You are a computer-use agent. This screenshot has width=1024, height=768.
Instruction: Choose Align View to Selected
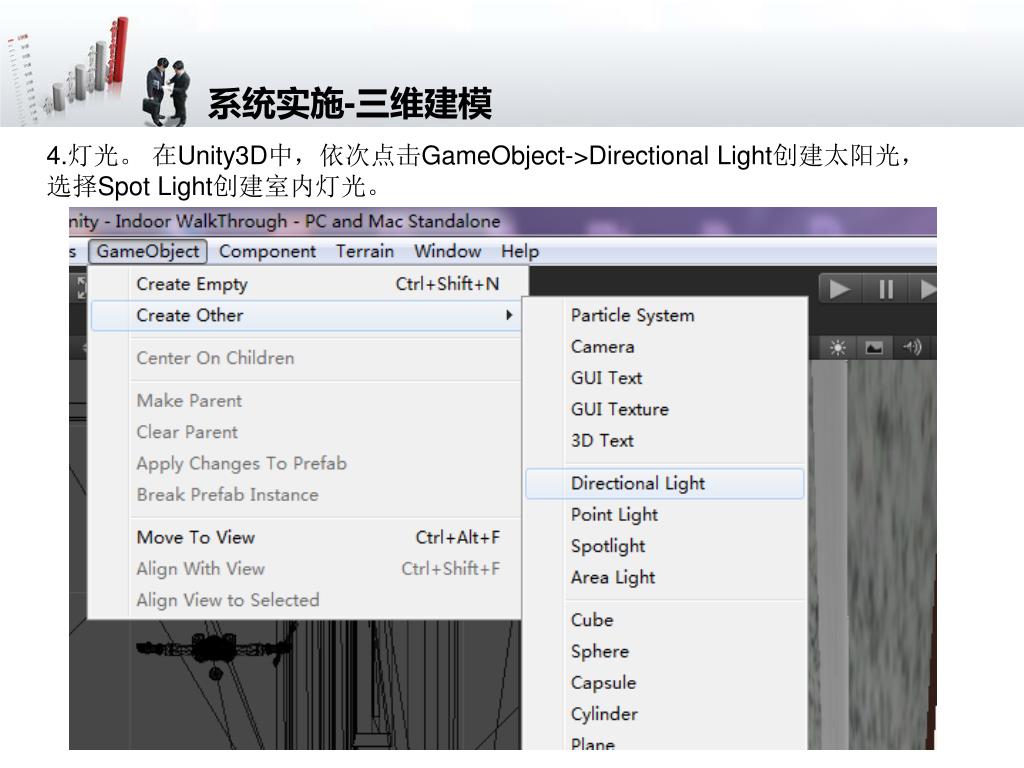[305, 600]
